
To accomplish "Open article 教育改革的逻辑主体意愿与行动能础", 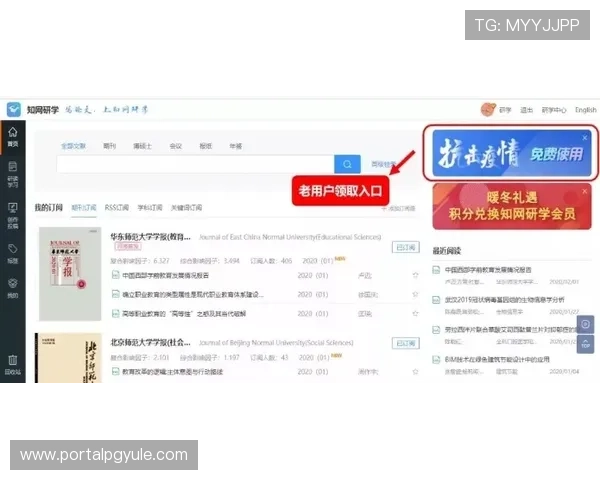I will click(x=173, y=372).
